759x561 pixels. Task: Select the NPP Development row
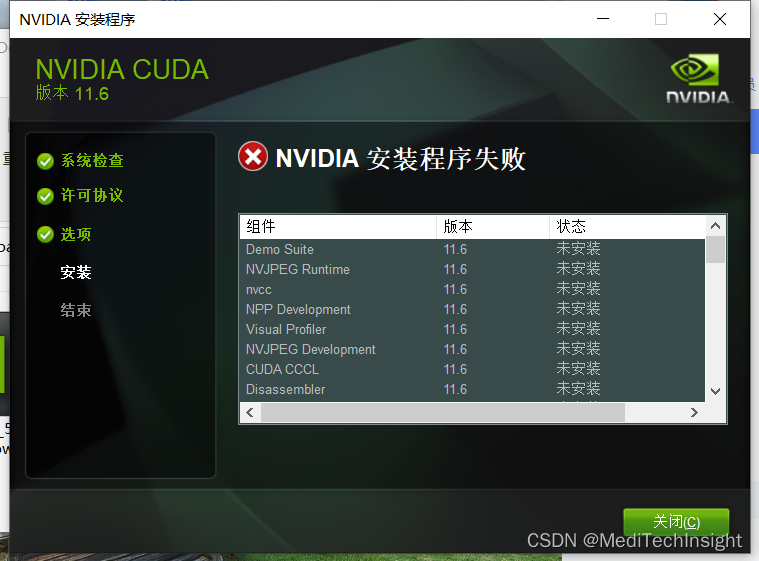tap(472, 309)
